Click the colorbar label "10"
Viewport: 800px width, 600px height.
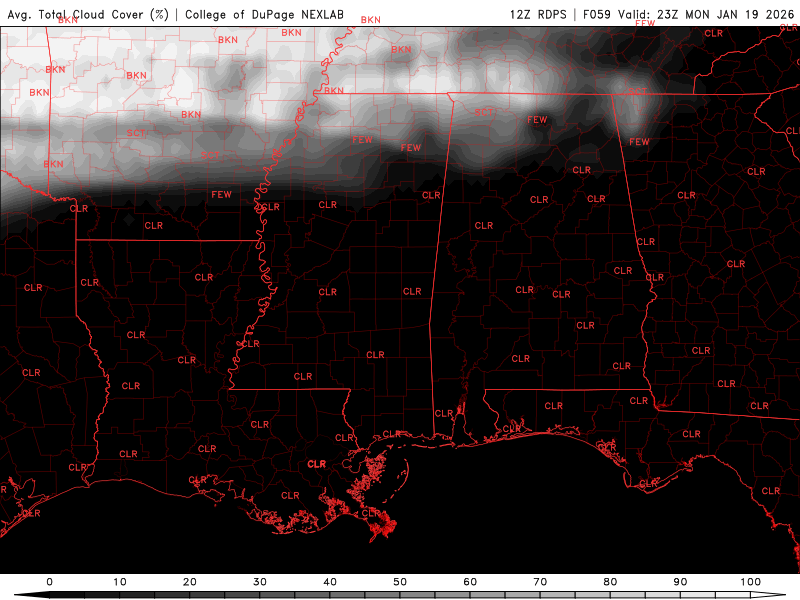pos(119,582)
